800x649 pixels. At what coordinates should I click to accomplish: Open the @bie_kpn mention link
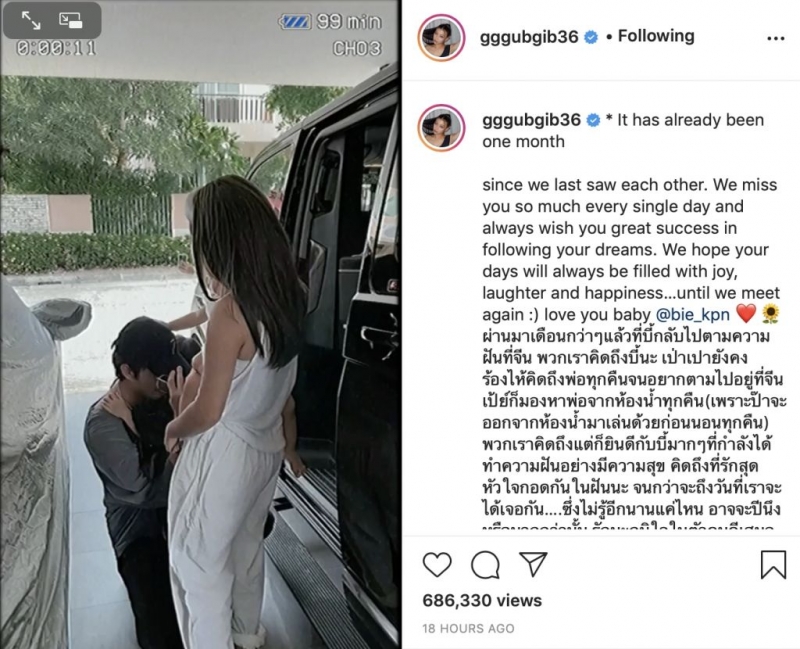(692, 314)
